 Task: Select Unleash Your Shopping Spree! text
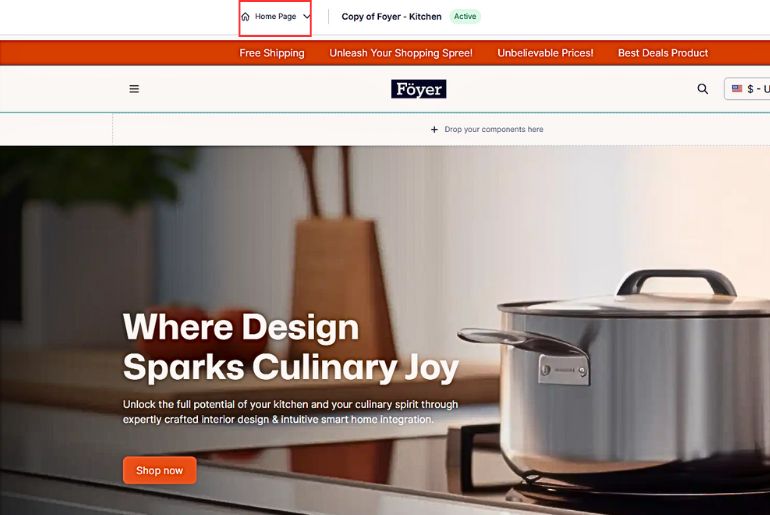(x=401, y=53)
